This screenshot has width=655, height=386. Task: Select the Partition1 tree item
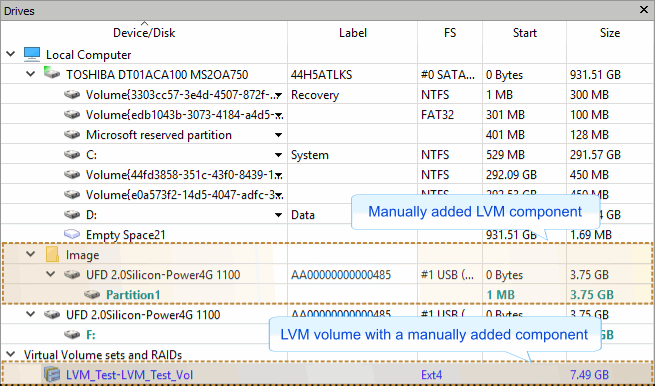tap(133, 295)
